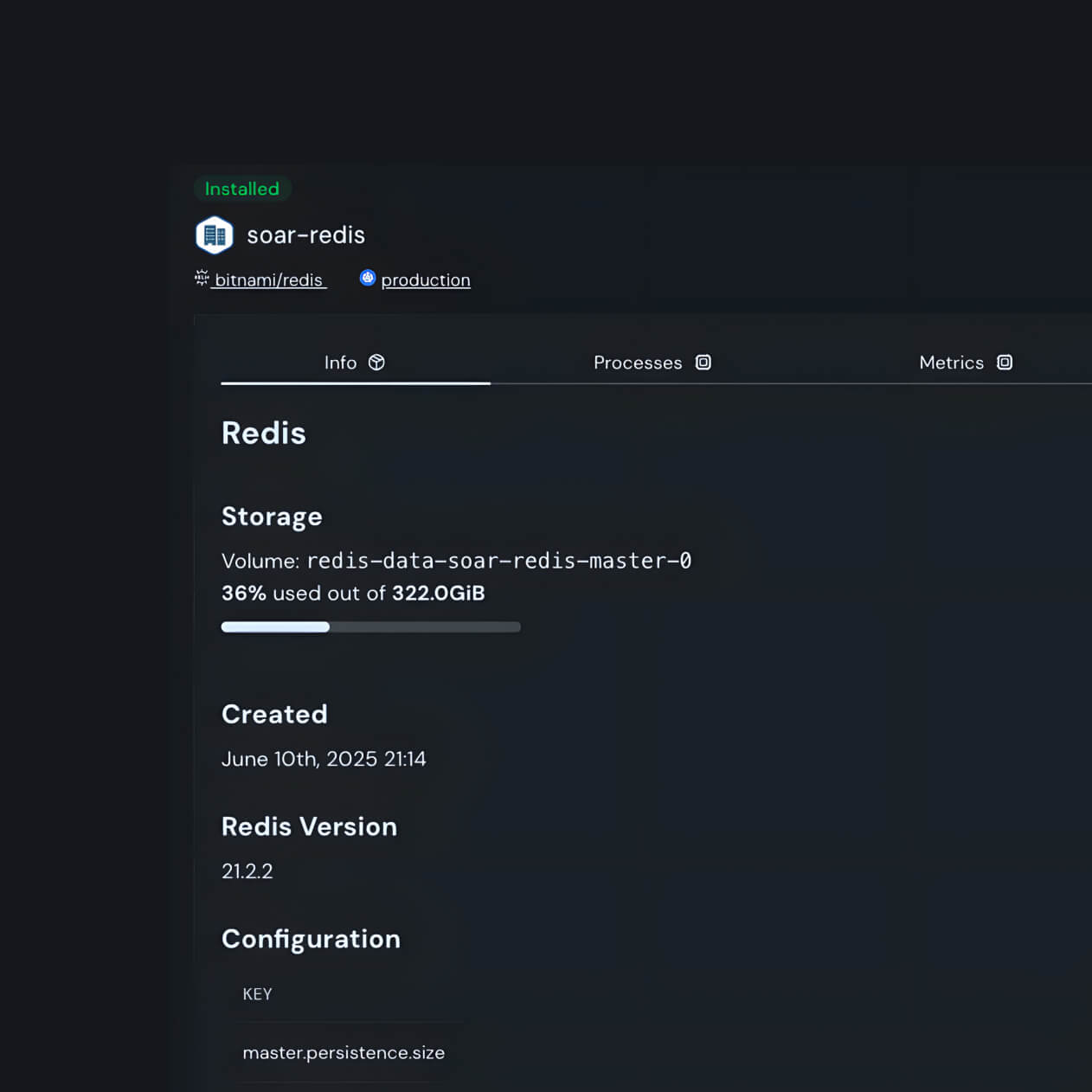Click the Helm icon beside bitnami/redis

[x=202, y=278]
